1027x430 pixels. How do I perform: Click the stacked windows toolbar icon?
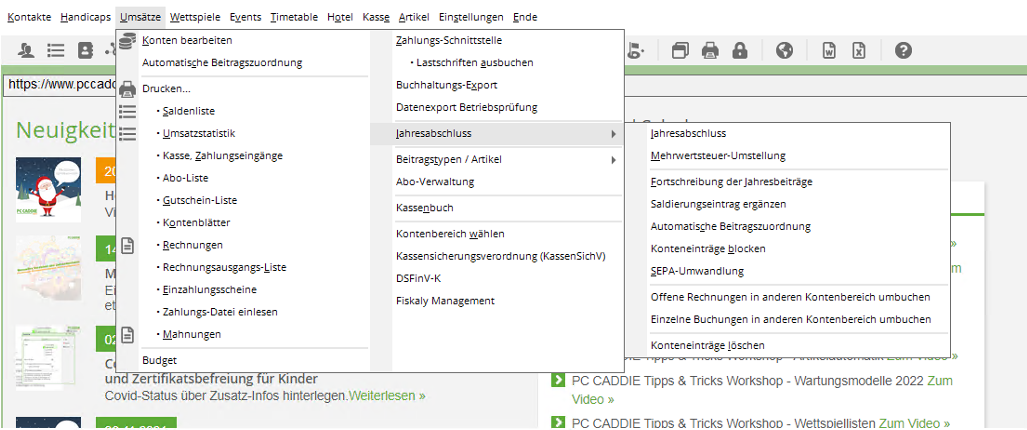(x=680, y=50)
